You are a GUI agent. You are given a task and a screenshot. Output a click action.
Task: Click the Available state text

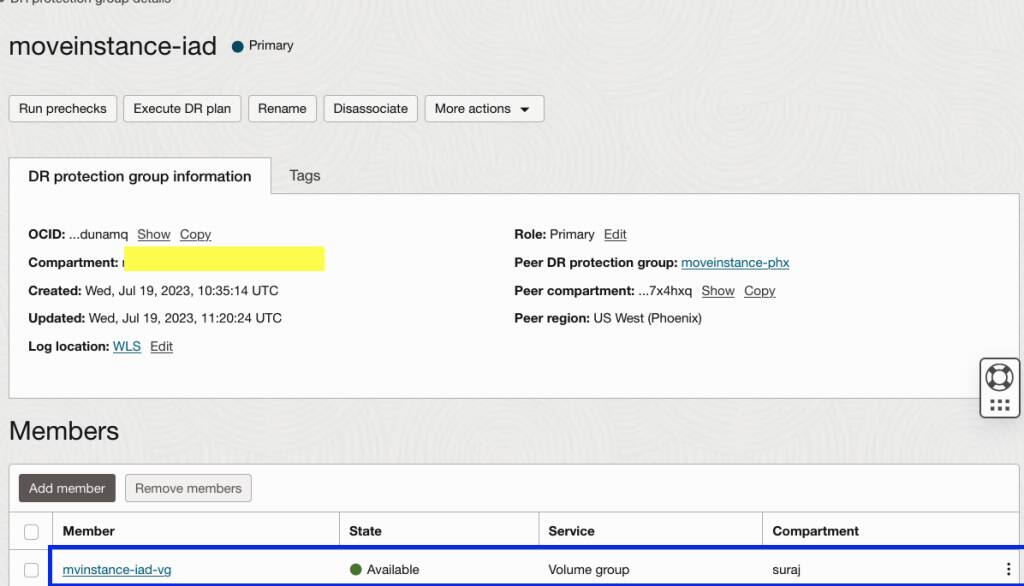(392, 570)
